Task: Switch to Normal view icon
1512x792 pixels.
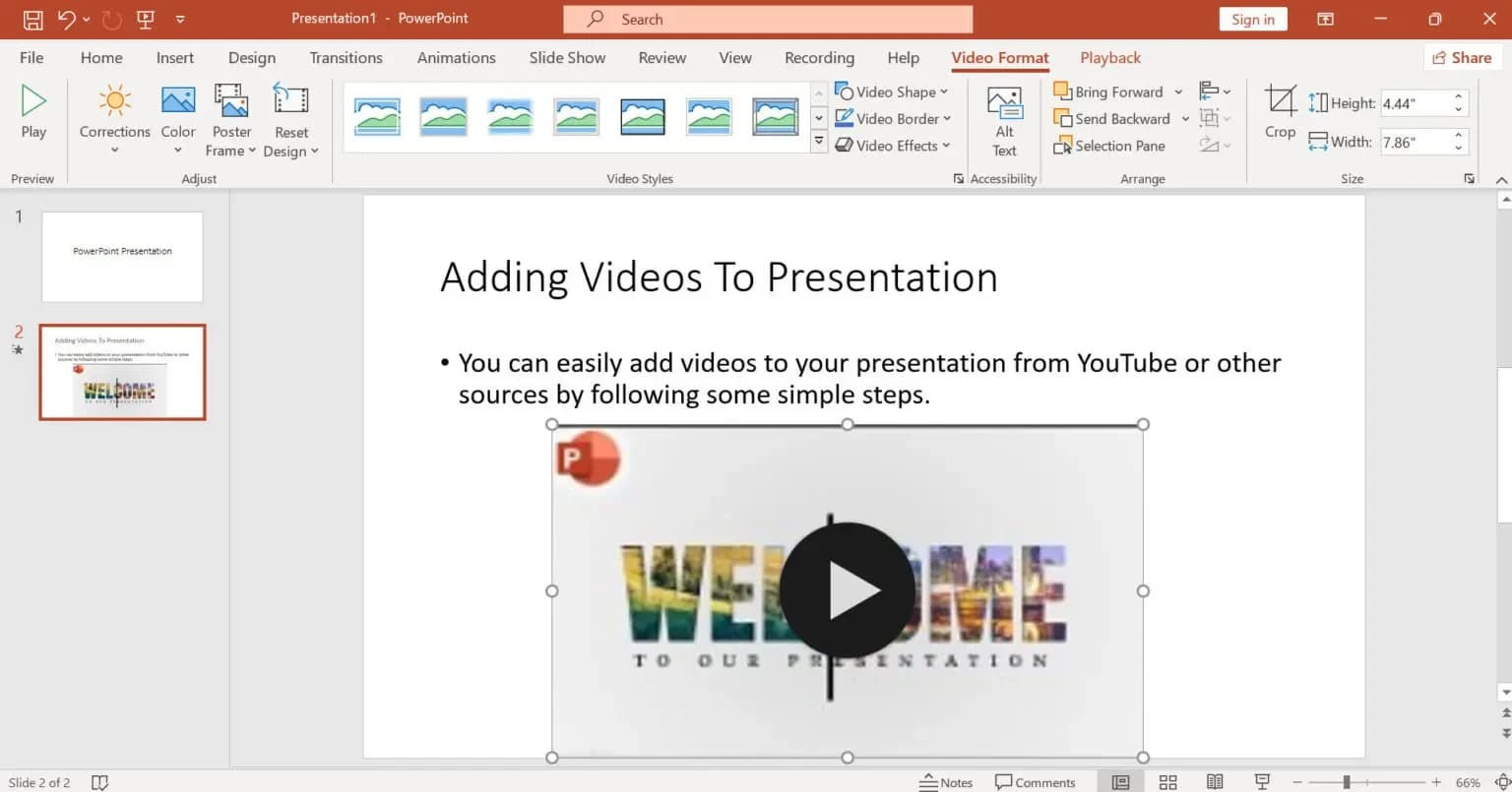Action: [x=1120, y=782]
